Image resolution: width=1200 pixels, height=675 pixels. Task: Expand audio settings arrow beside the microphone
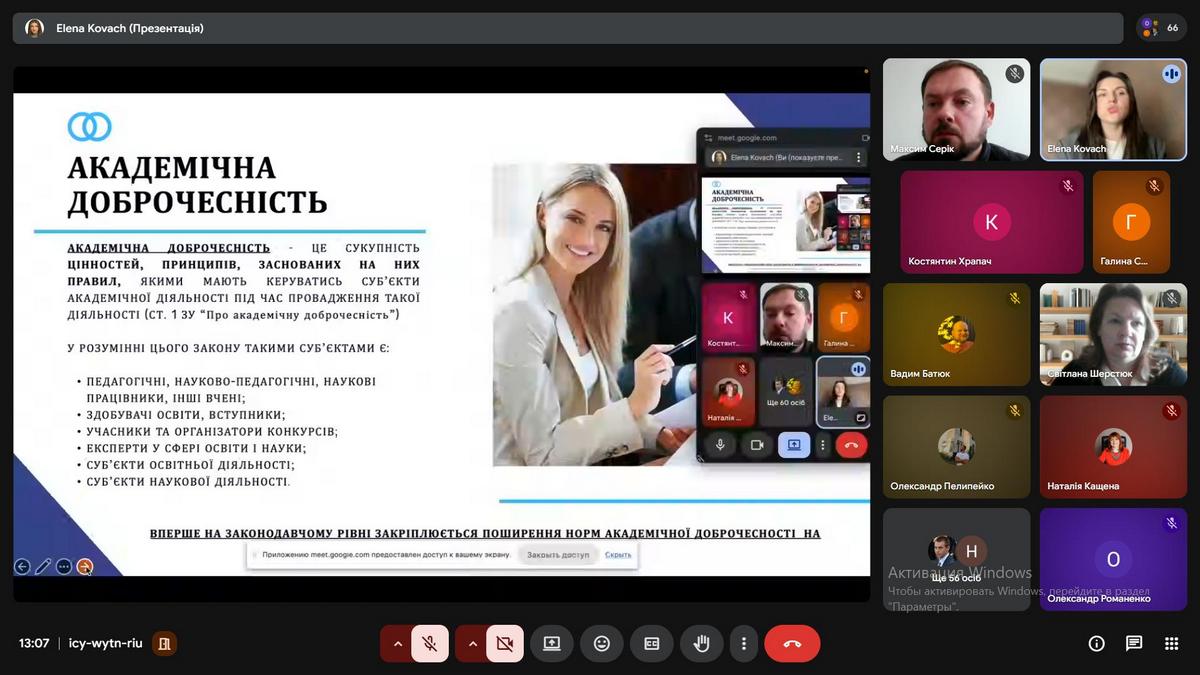[x=398, y=644]
